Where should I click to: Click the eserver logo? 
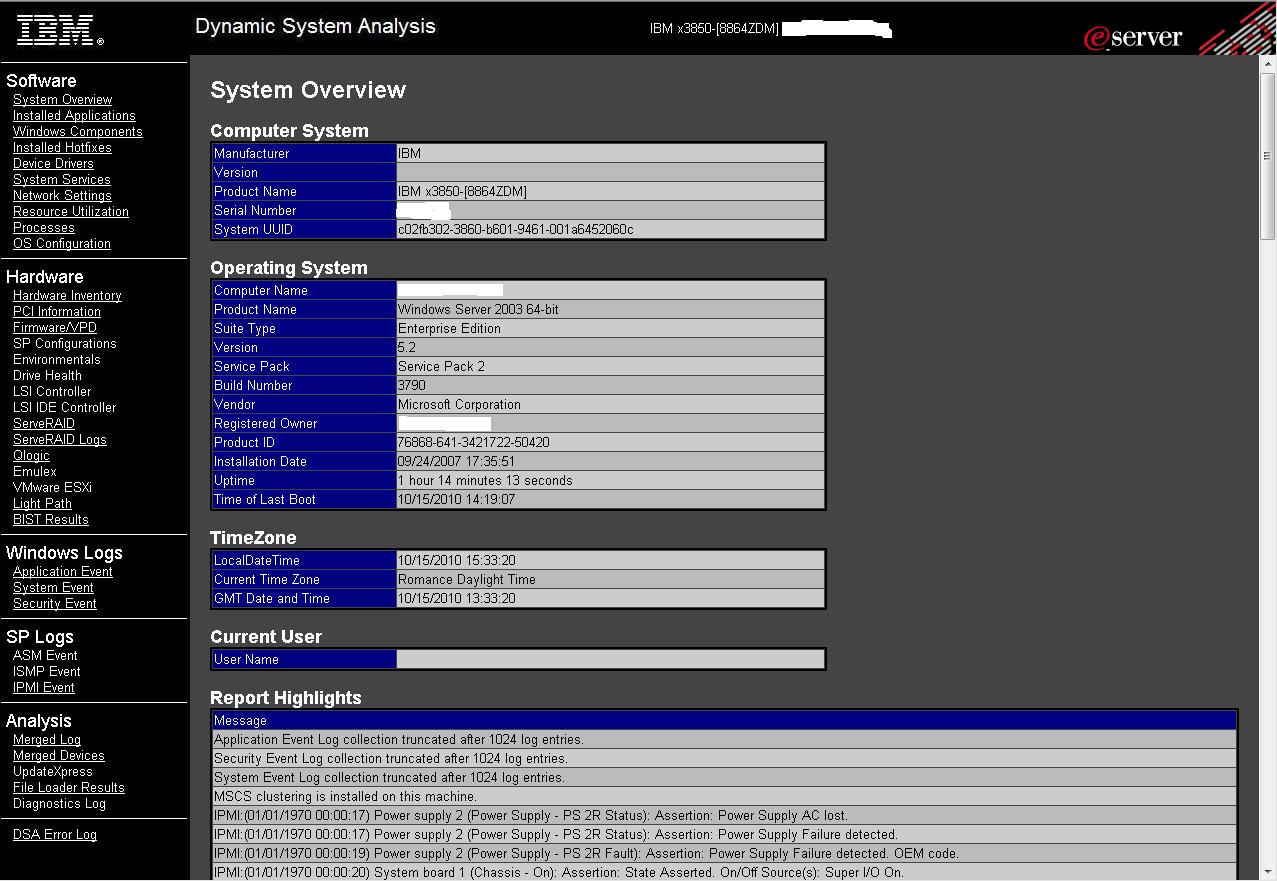click(x=1133, y=36)
